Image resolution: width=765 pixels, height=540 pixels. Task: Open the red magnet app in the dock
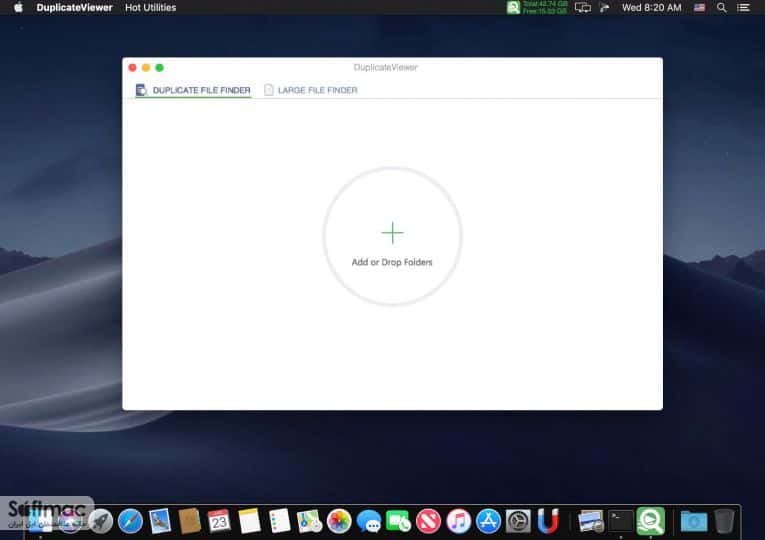[548, 521]
